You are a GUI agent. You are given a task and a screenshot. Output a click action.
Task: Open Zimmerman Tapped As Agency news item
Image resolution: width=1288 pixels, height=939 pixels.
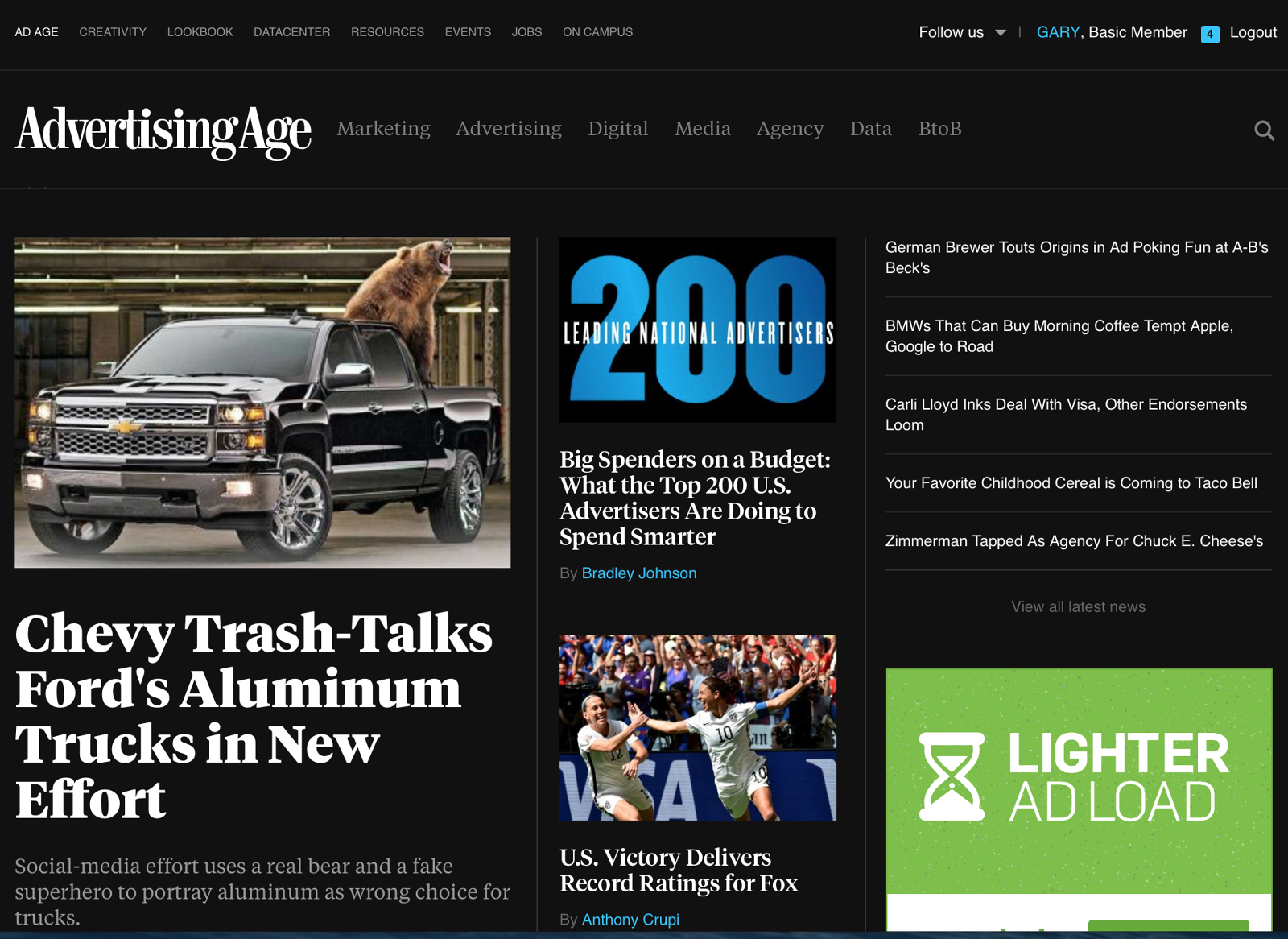1075,541
